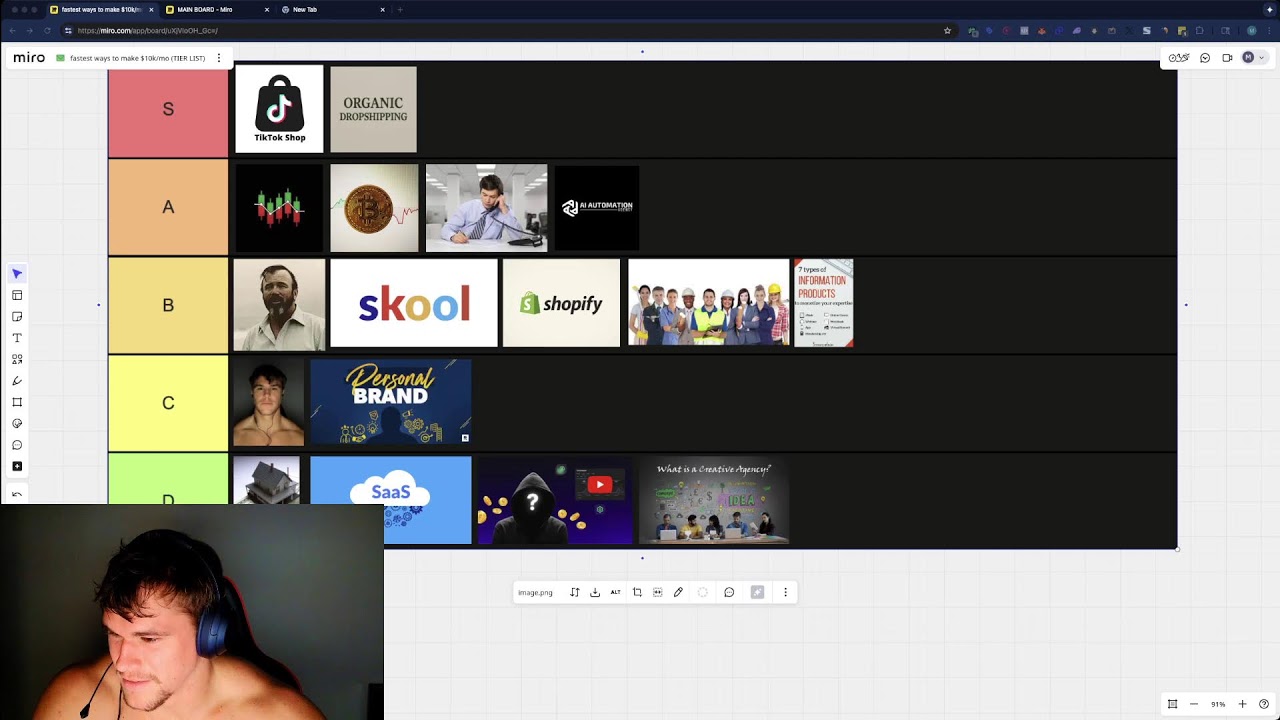Click the browser profile avatar
This screenshot has width=1280, height=720.
[1251, 30]
